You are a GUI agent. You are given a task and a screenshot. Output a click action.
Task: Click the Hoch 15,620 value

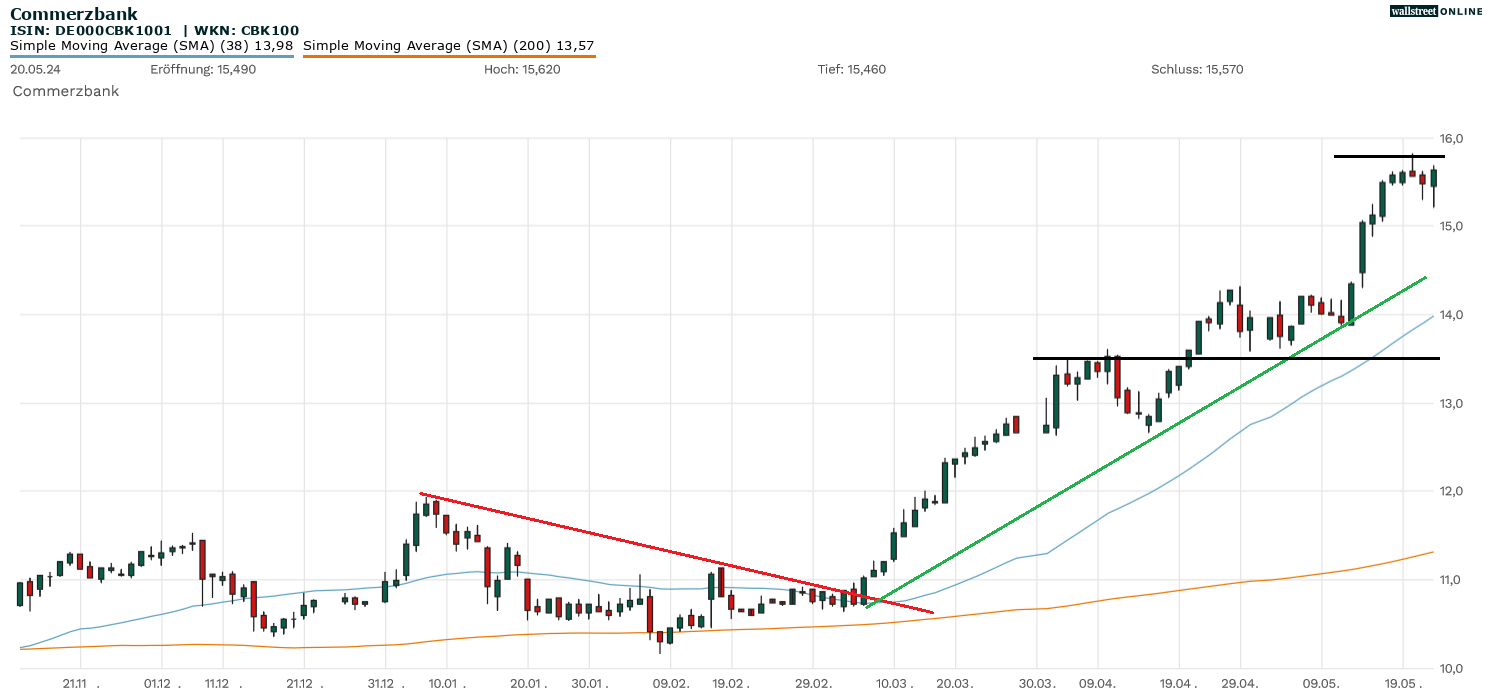[x=522, y=70]
